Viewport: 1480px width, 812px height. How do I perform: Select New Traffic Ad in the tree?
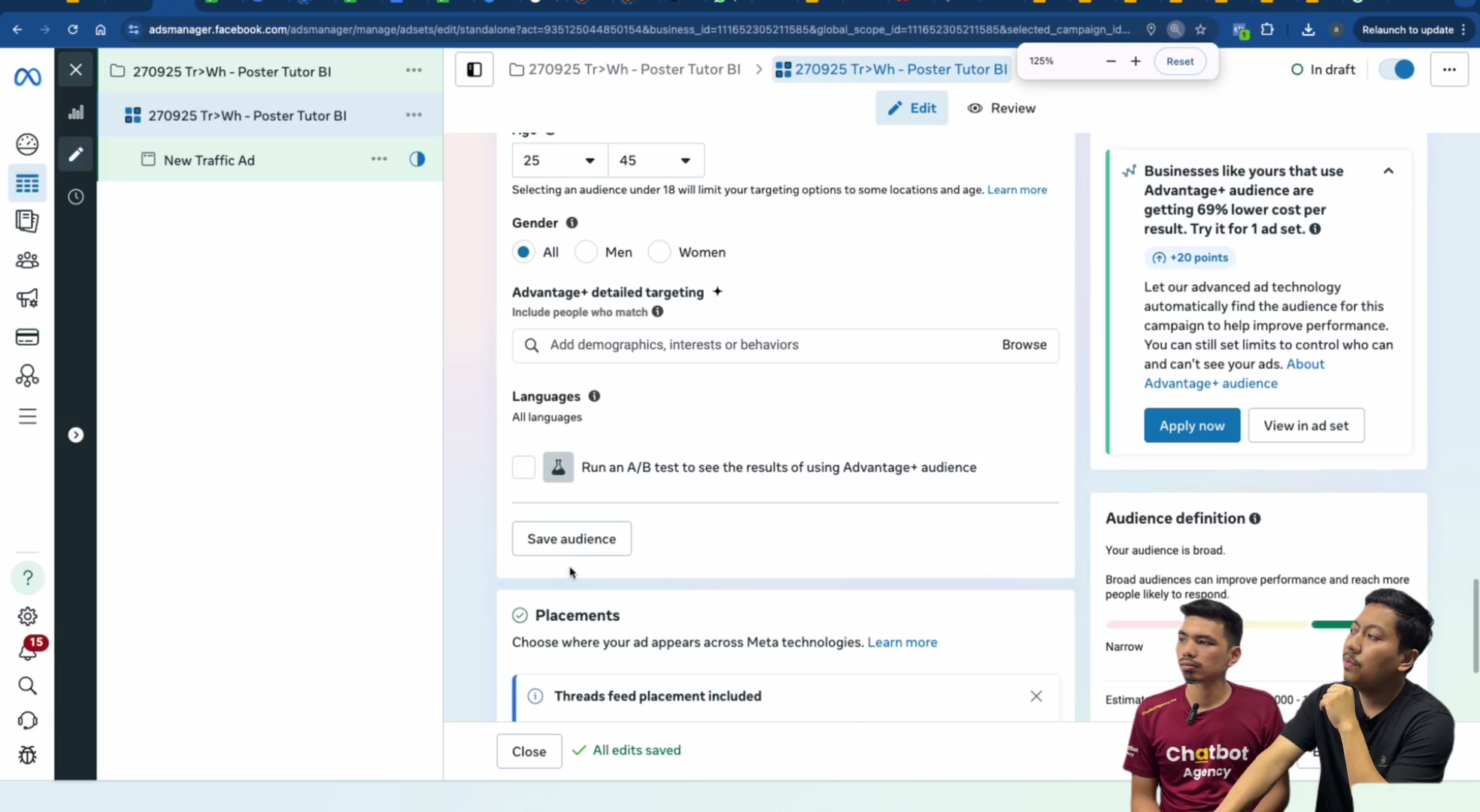click(x=209, y=160)
